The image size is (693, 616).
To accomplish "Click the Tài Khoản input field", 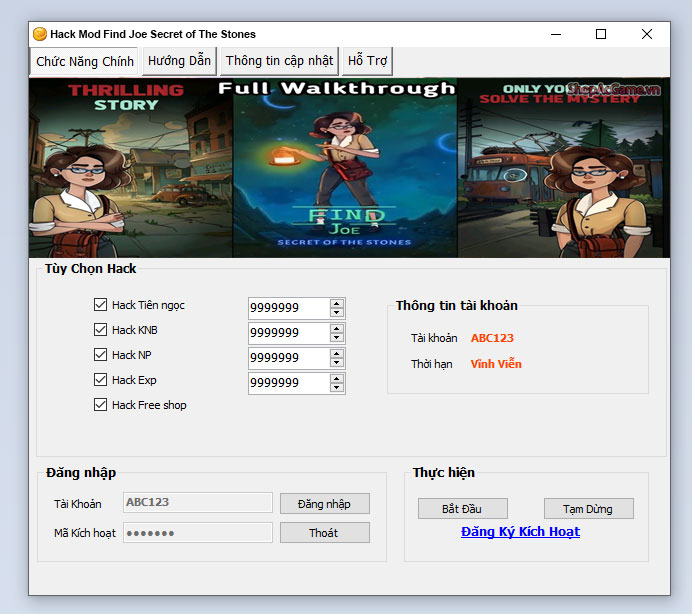I will point(198,502).
